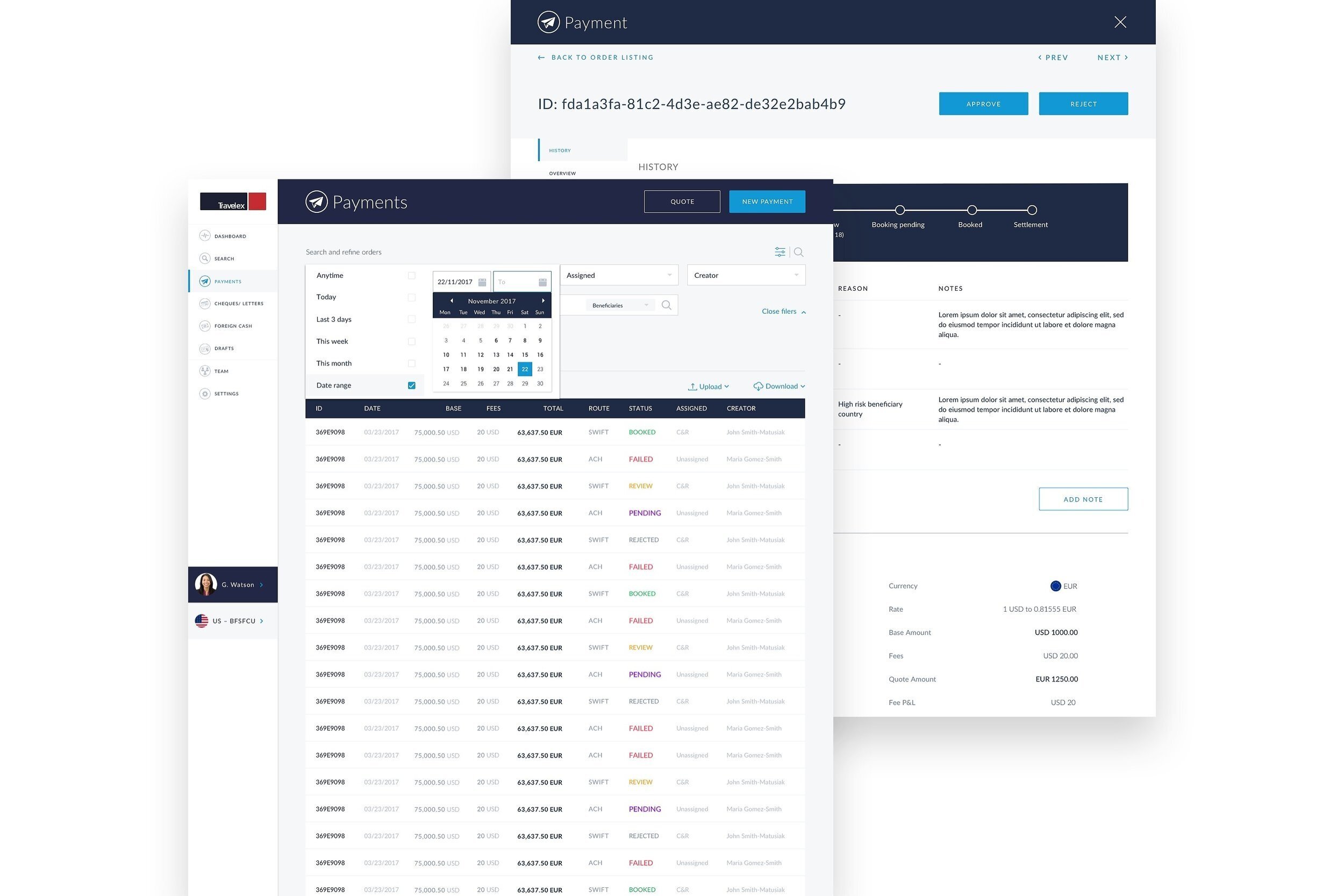Click the Beneficiaries search magnifier icon
The image size is (1344, 896).
click(666, 305)
